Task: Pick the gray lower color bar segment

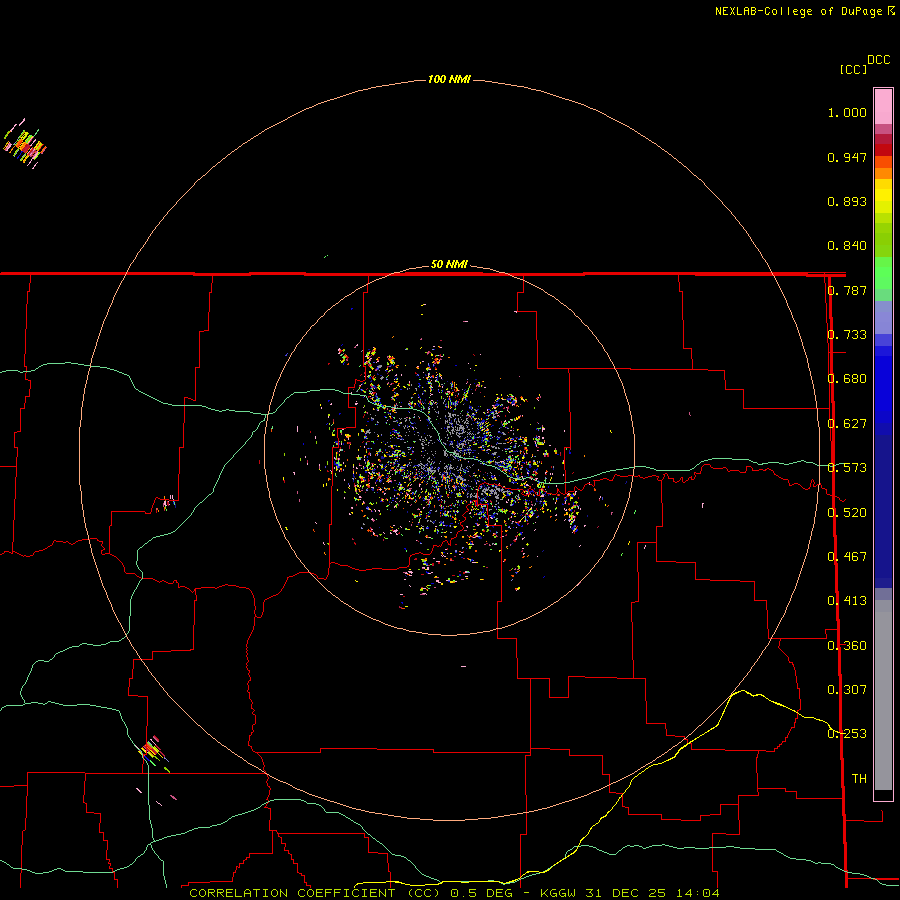Action: (883, 695)
